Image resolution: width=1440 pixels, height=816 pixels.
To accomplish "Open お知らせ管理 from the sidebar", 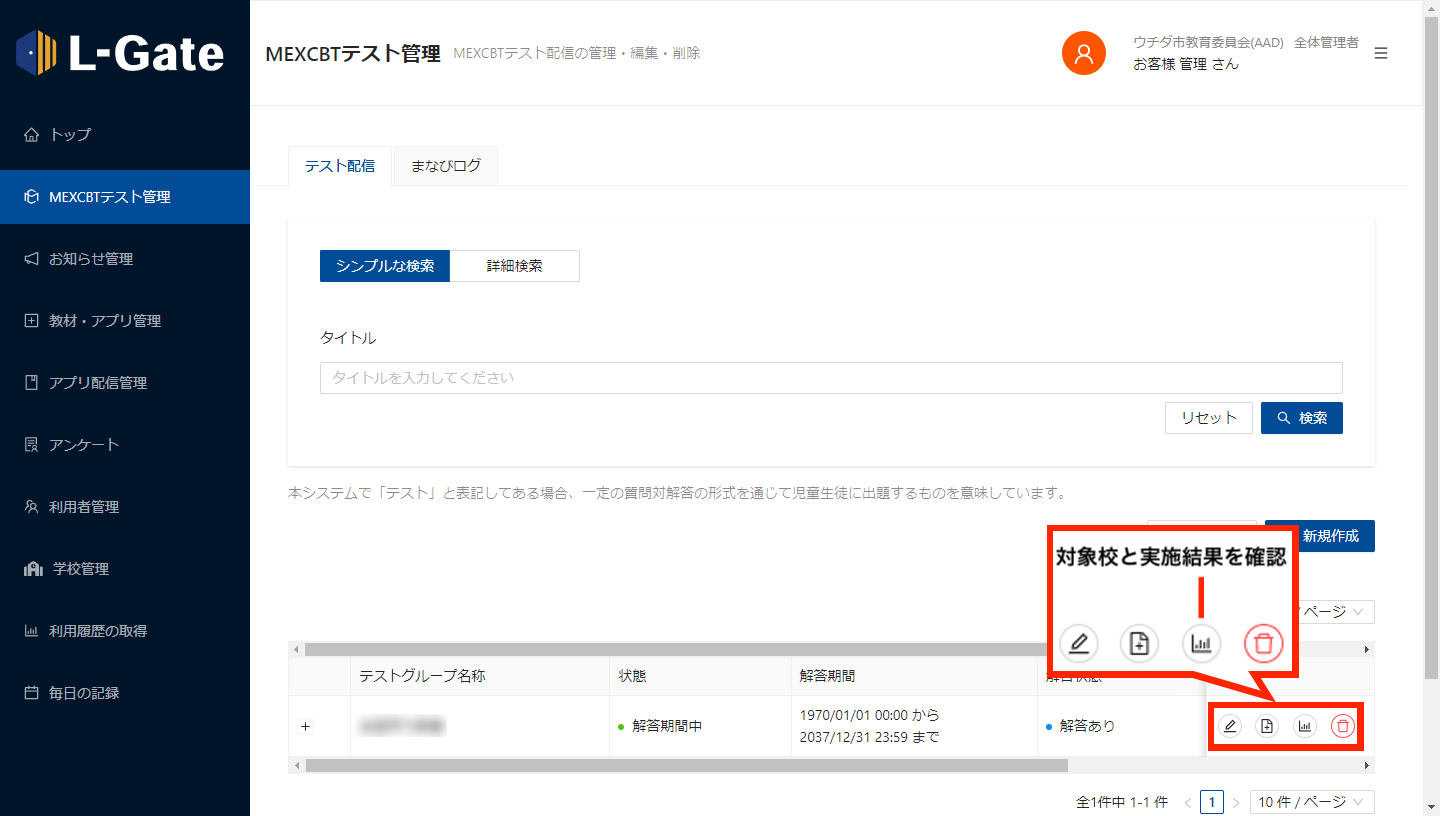I will [90, 259].
